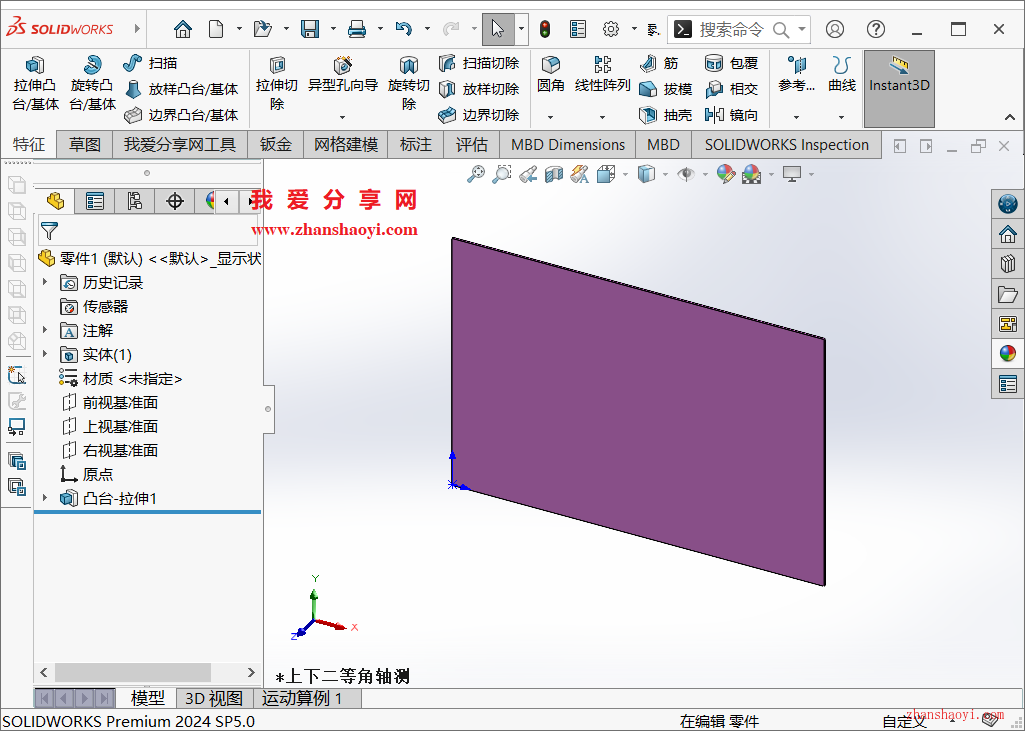Open the 异型孔向导 hole wizard
Screen dimensions: 1025x731
(343, 76)
